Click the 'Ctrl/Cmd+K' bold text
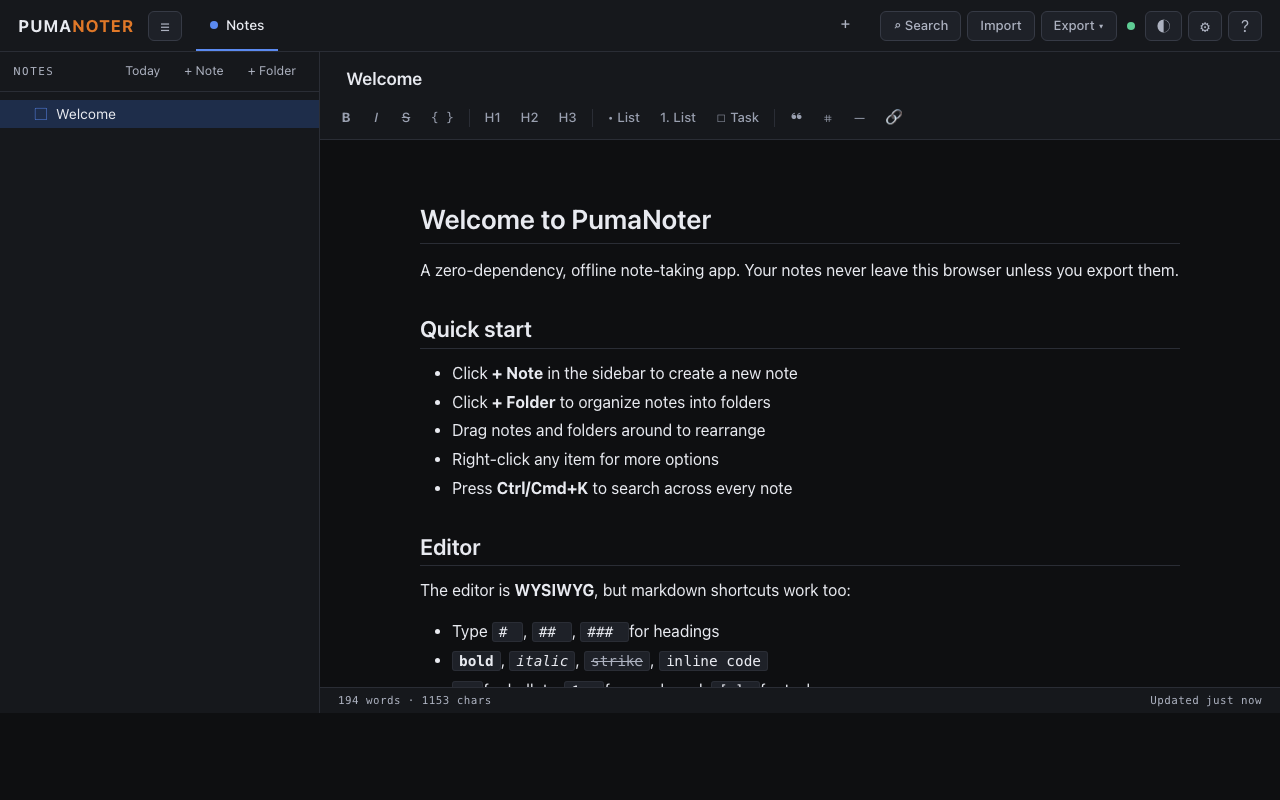 click(x=542, y=488)
